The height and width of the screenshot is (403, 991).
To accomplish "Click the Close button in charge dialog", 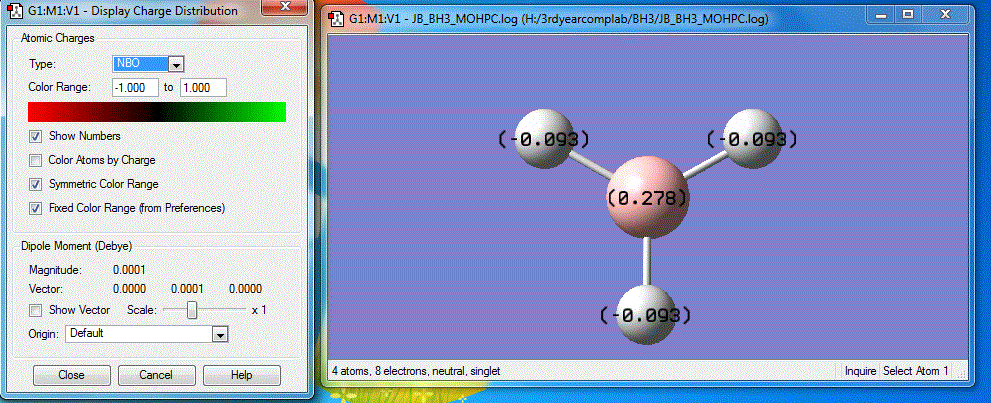I will click(x=71, y=375).
